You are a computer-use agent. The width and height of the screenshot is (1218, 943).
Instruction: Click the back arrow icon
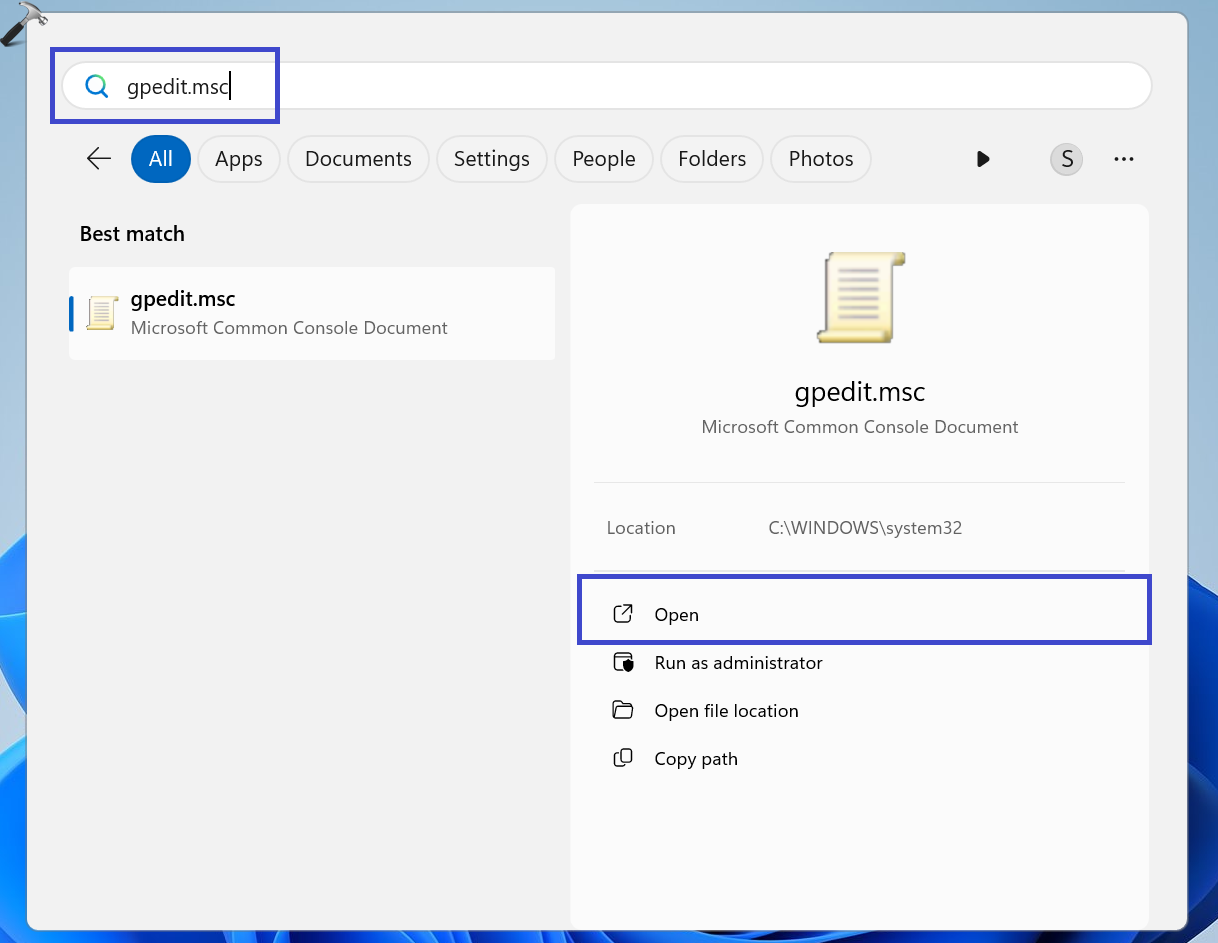98,159
